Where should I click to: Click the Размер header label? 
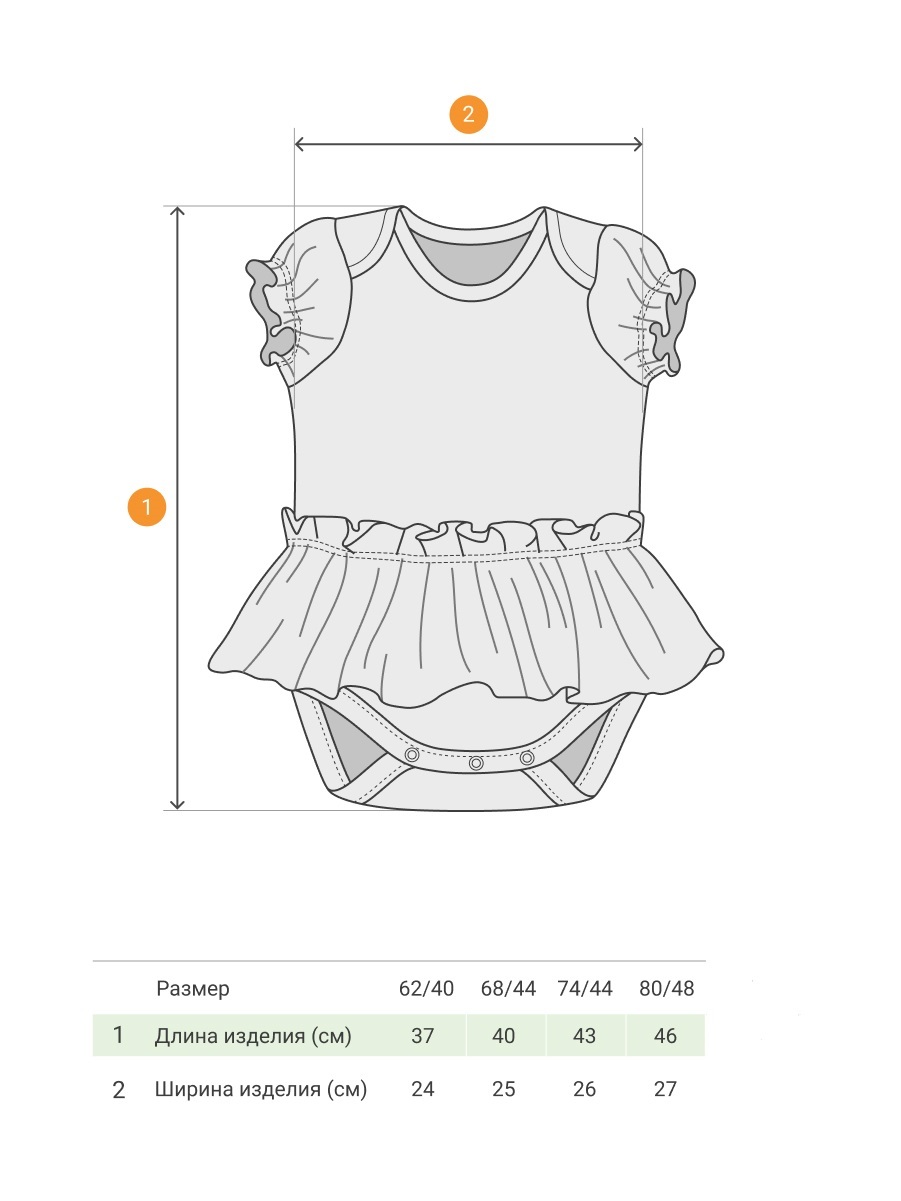click(x=193, y=989)
